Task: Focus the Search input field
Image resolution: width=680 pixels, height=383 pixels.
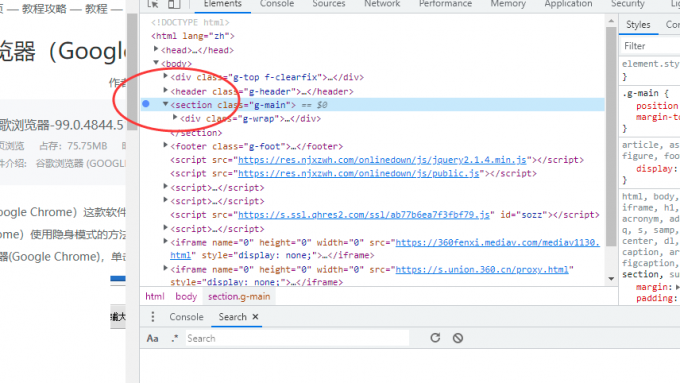Action: [297, 338]
